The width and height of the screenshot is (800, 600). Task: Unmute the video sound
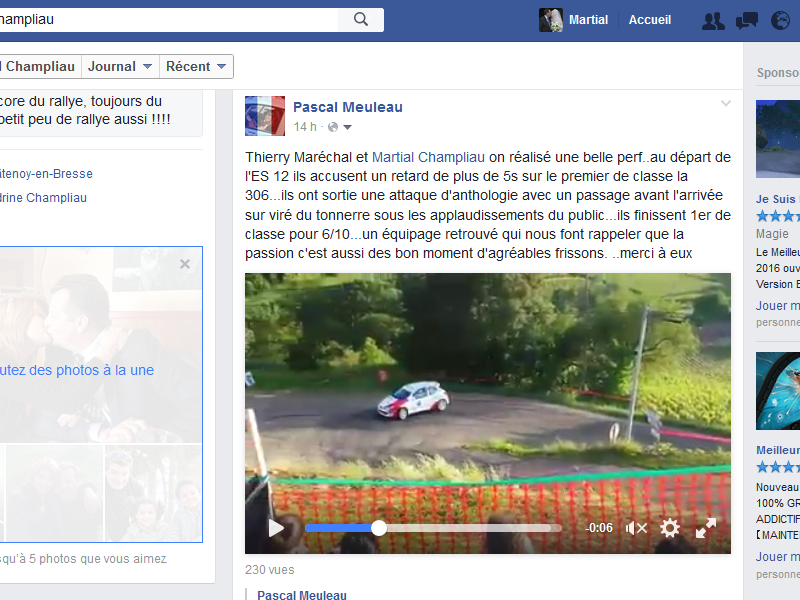pos(636,528)
